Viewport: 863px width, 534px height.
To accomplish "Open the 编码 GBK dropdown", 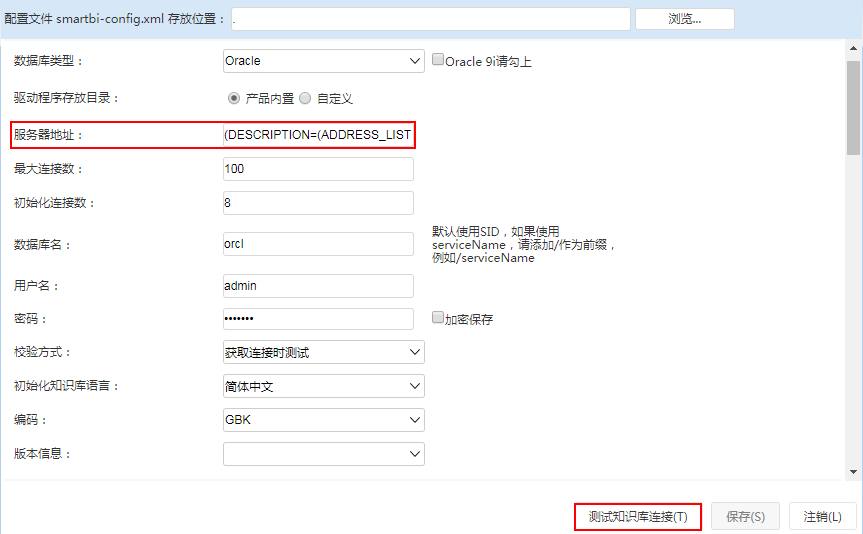I will (x=324, y=420).
